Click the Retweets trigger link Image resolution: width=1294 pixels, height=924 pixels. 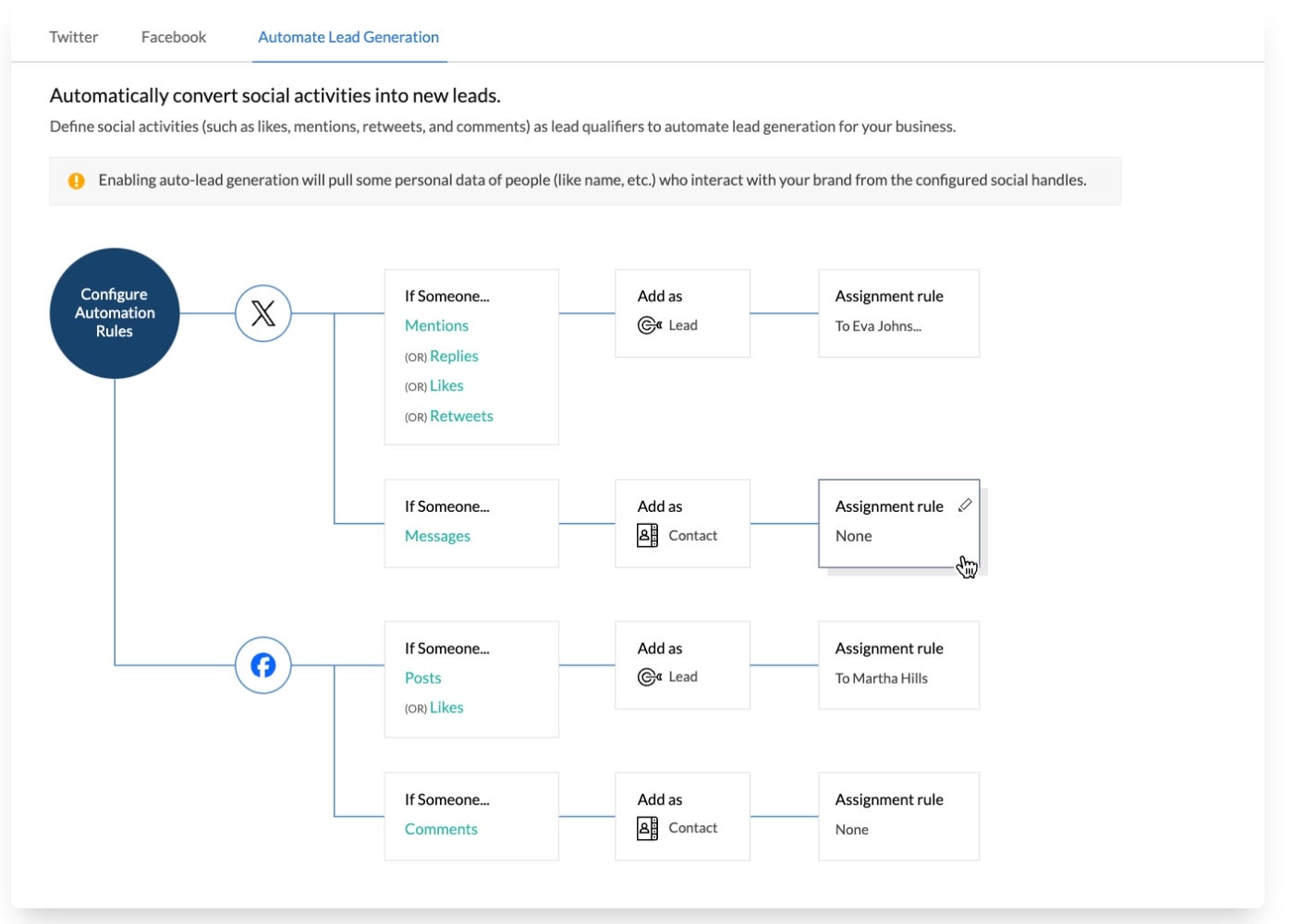pyautogui.click(x=461, y=416)
